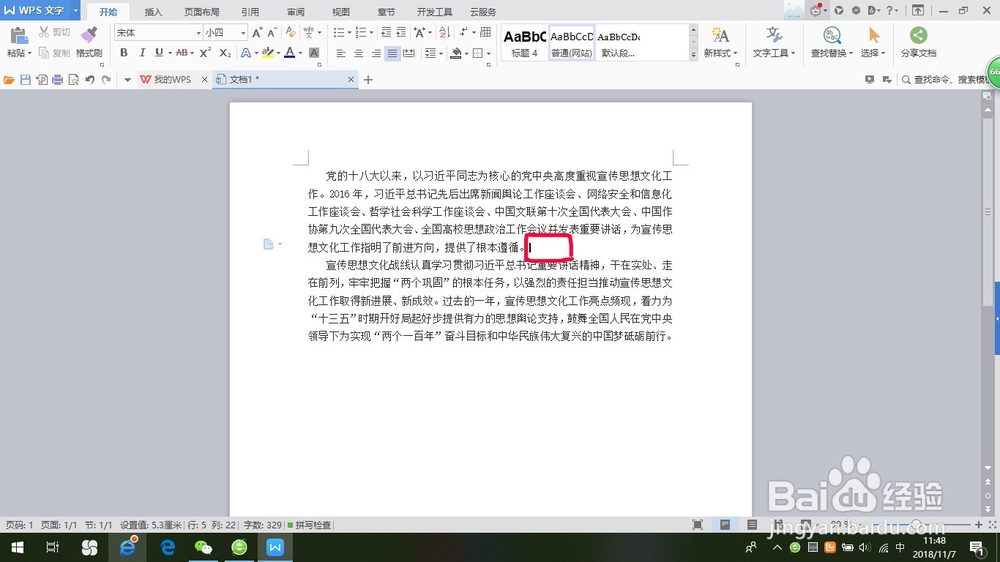Apply character shading gray A icon

314,53
